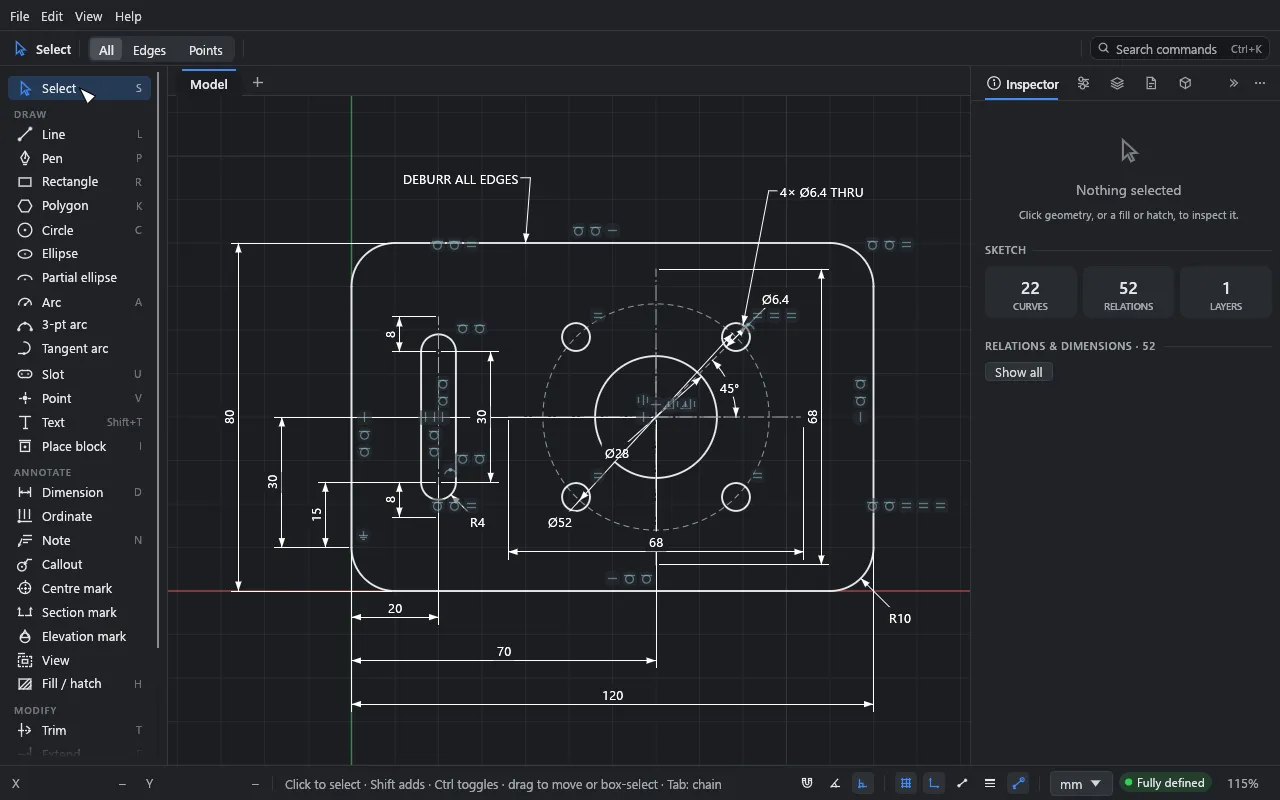Choose the Place block tool
This screenshot has height=800, width=1280.
80,446
